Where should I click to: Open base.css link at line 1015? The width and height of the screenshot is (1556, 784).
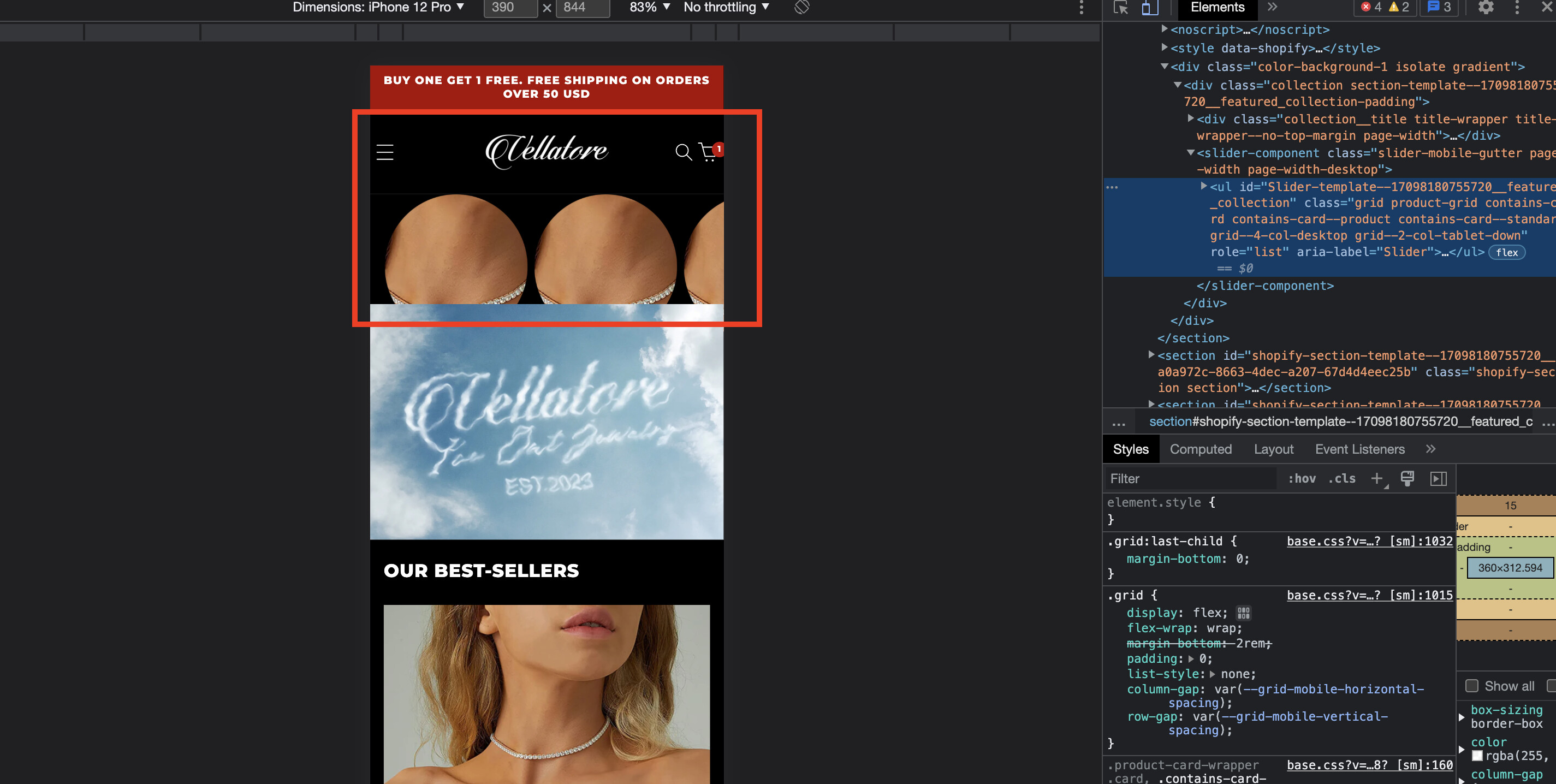1369,595
